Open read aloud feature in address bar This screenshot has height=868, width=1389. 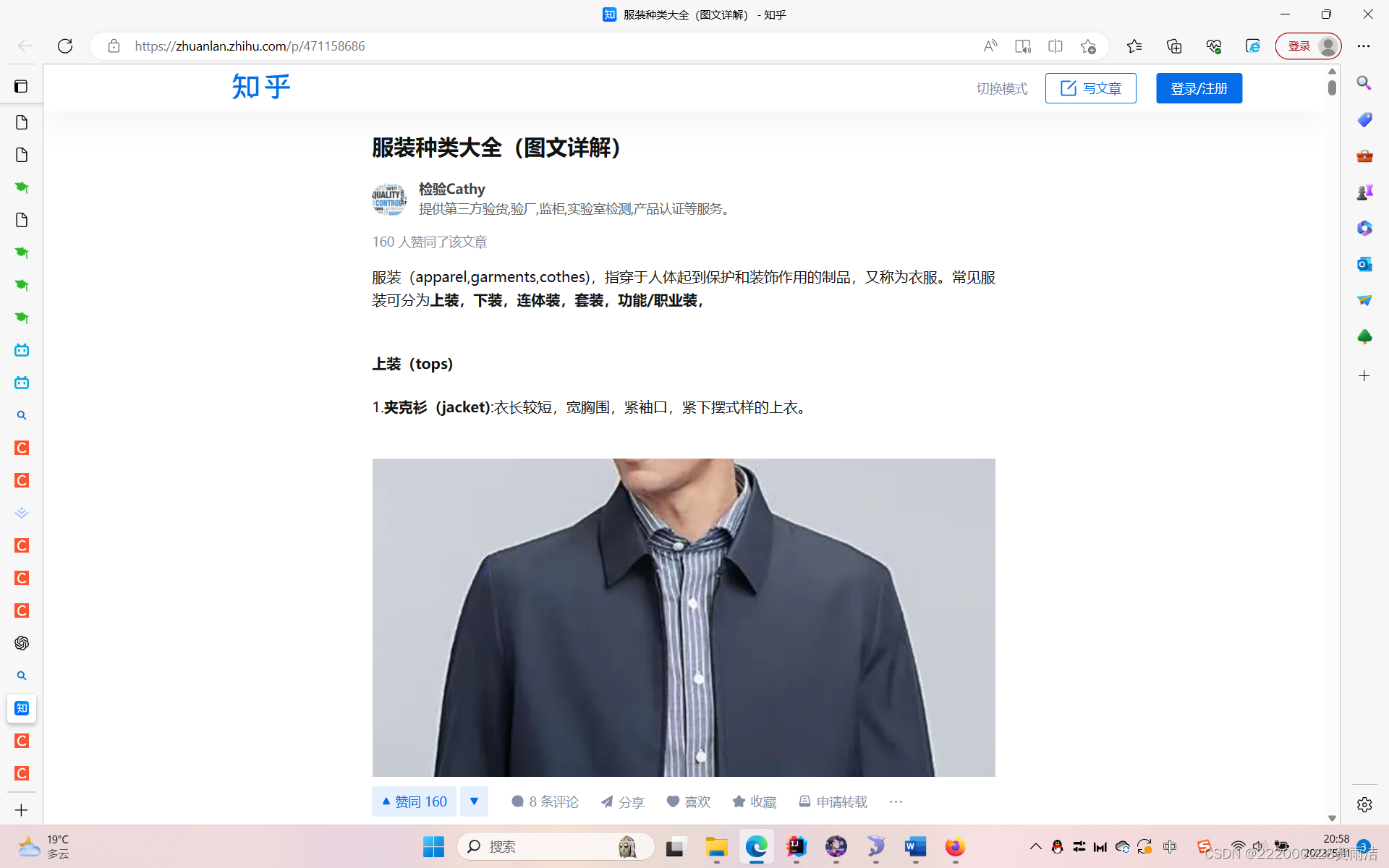tap(990, 46)
